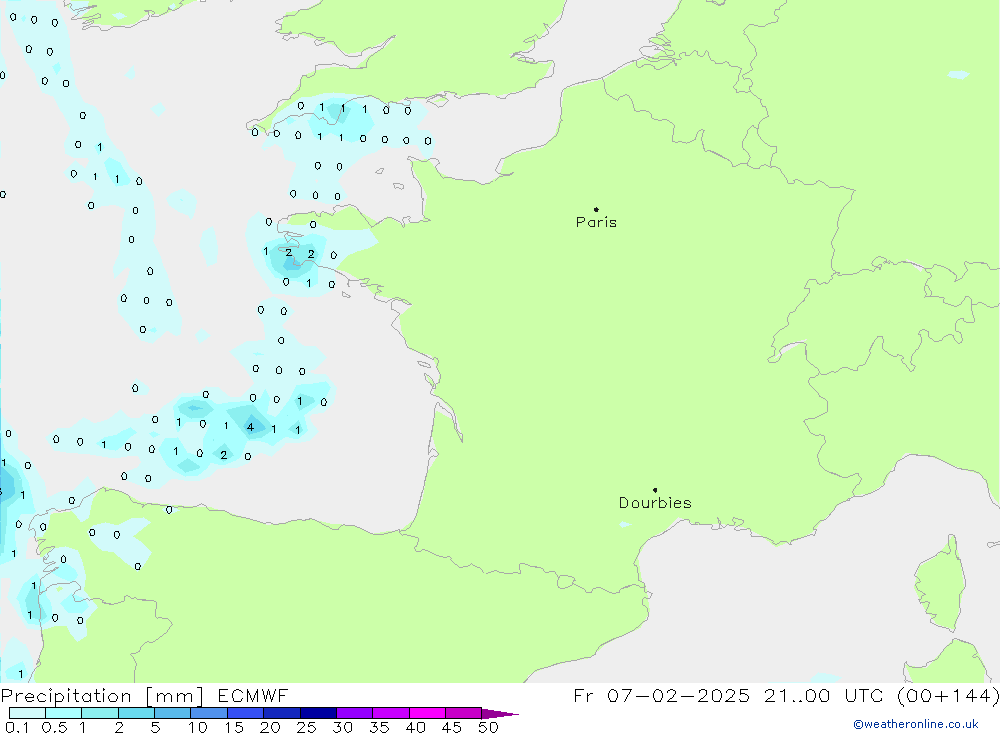Click the legend value 35
1000x733 pixels.
coord(379,727)
